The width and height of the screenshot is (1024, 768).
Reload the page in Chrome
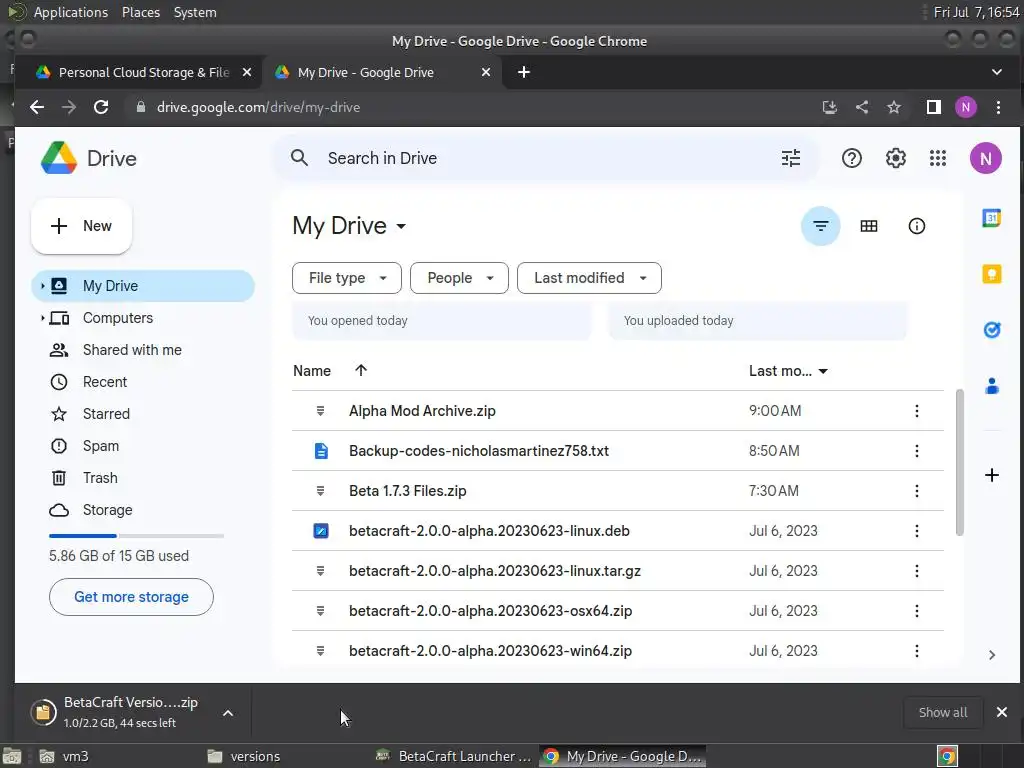(101, 107)
